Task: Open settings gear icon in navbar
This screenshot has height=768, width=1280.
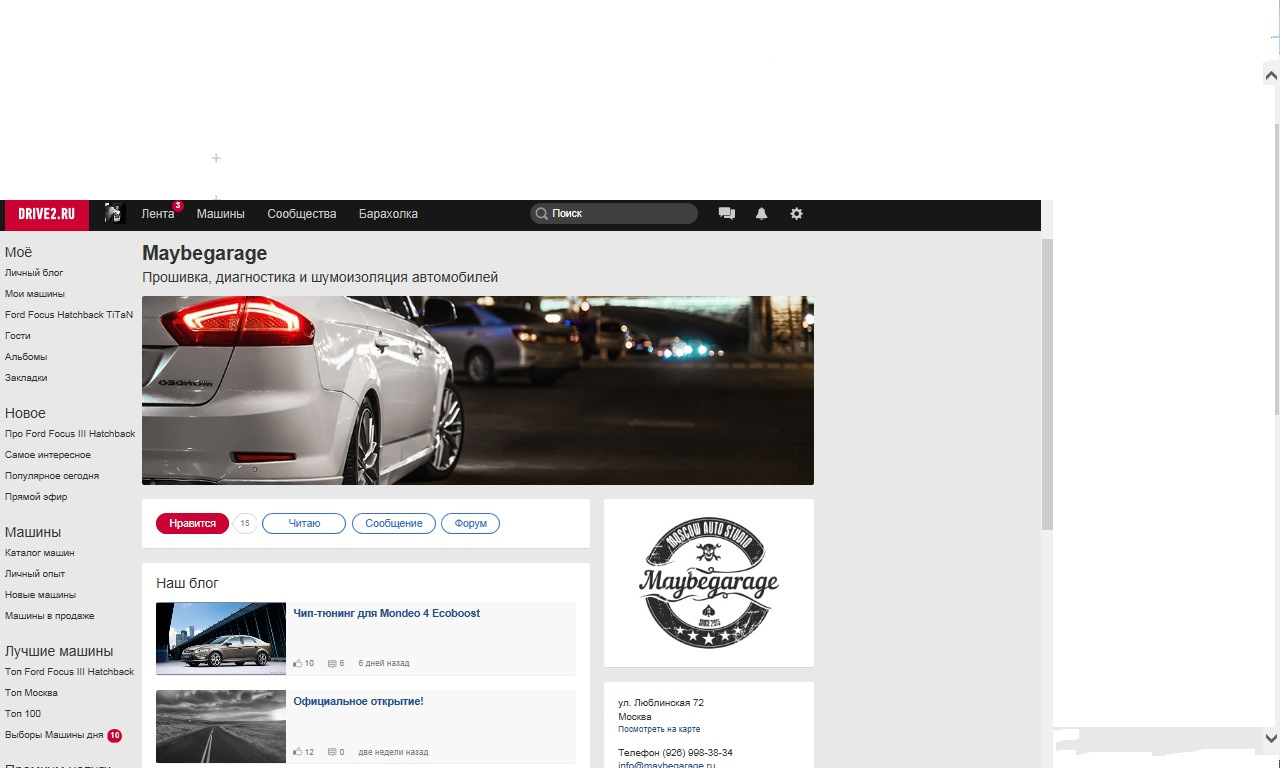Action: click(x=796, y=214)
